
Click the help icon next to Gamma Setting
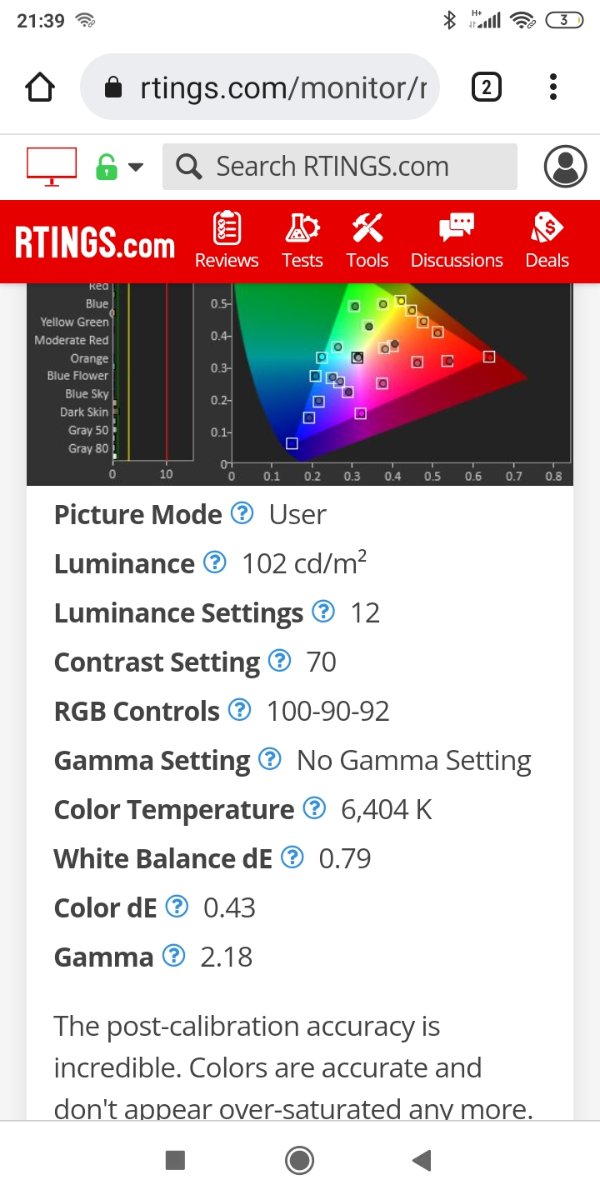point(270,760)
